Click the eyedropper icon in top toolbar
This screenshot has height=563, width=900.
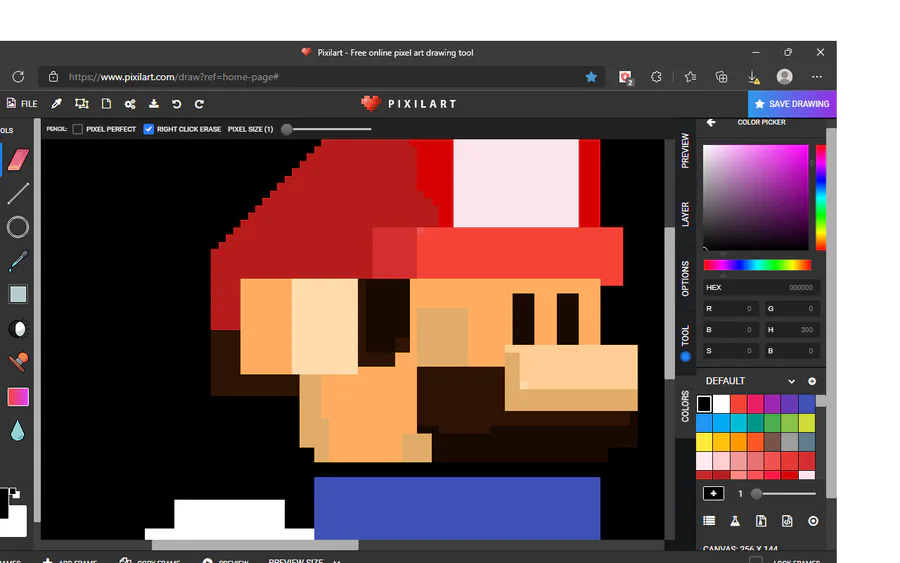tap(56, 104)
